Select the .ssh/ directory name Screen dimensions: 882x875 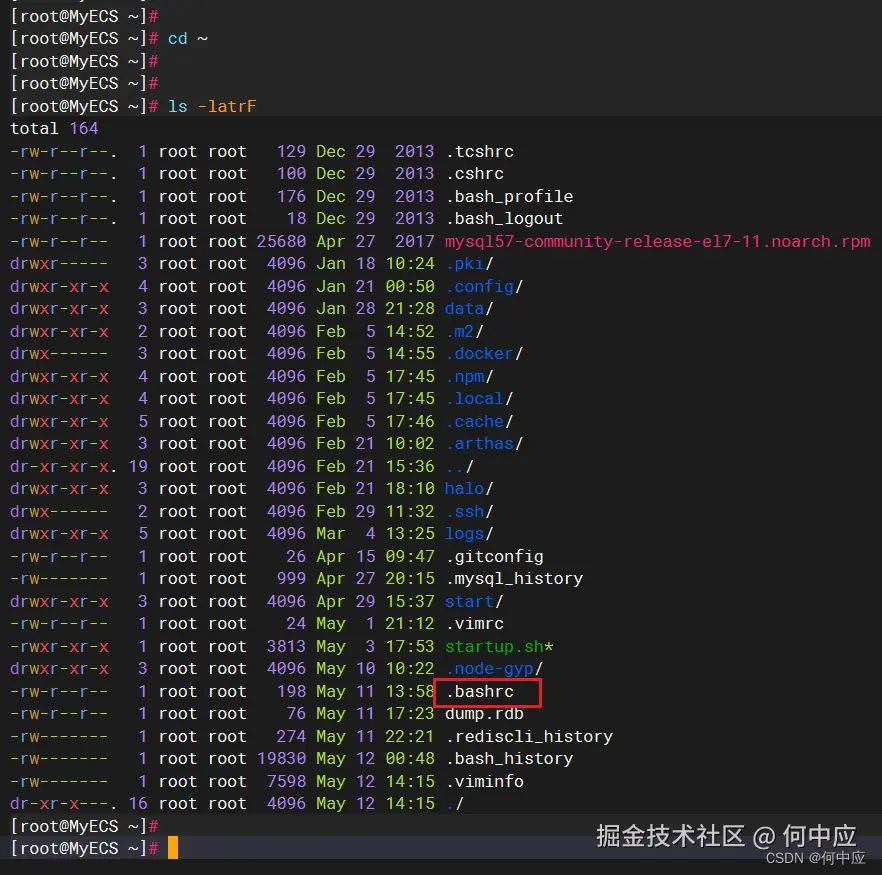(x=465, y=511)
